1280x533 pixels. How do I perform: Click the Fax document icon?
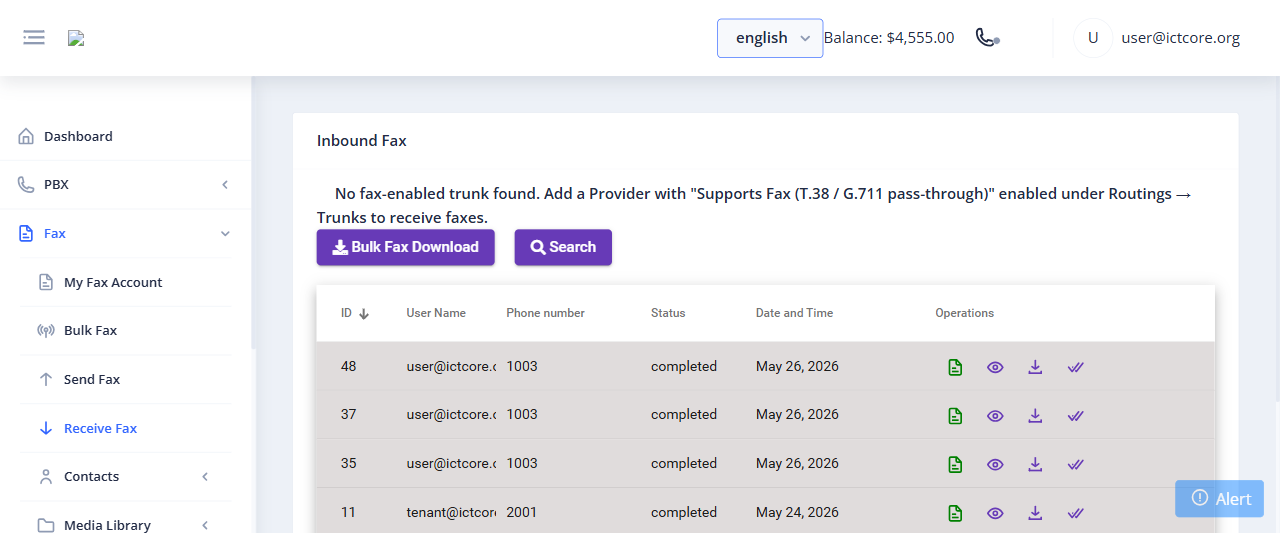click(26, 233)
